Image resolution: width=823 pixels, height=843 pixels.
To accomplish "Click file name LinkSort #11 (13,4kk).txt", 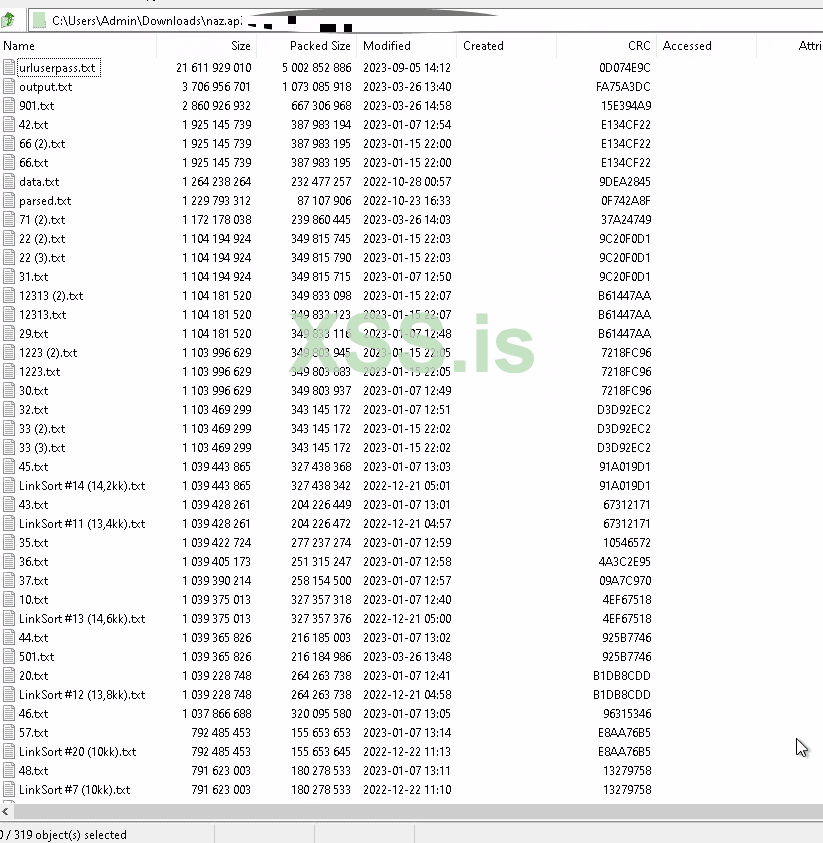I will coord(82,524).
